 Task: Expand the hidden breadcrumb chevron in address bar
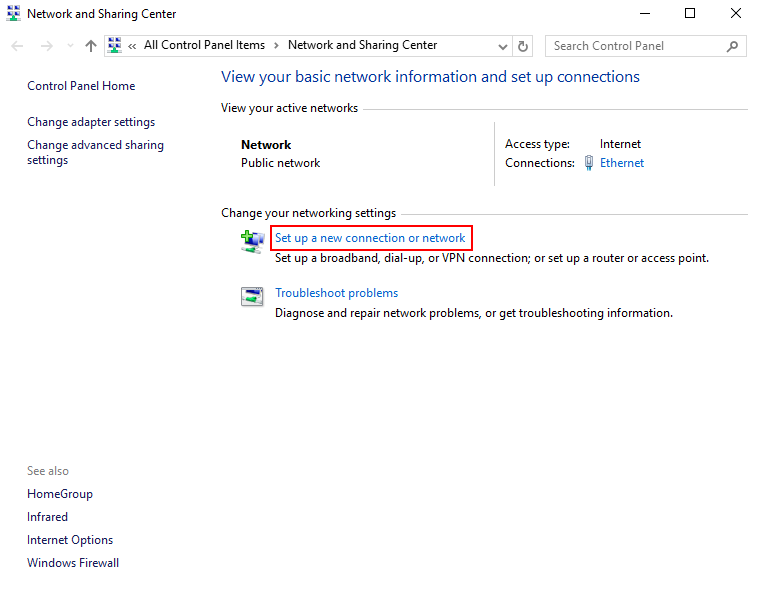(132, 45)
